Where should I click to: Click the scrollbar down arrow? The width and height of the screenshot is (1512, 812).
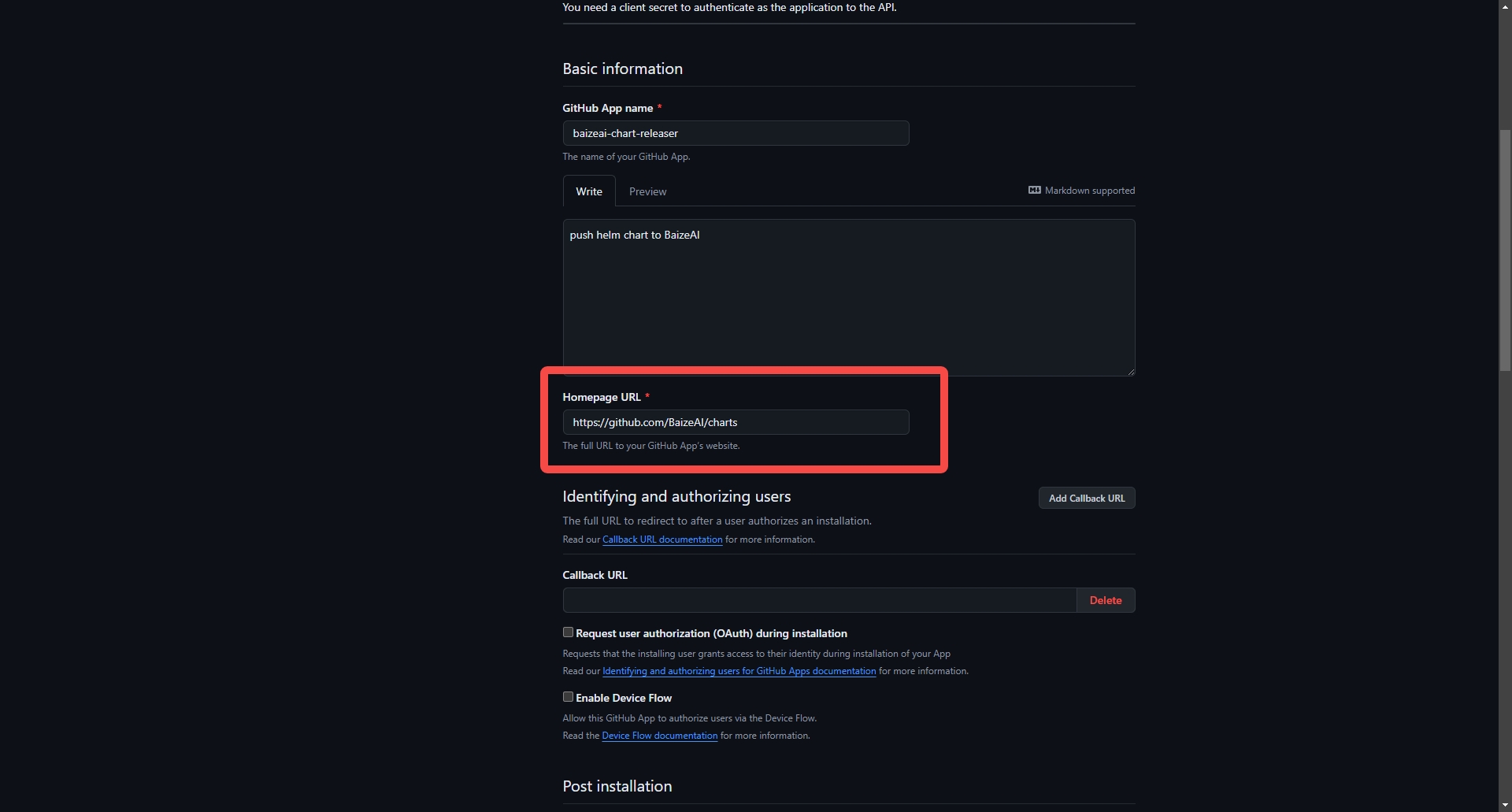pyautogui.click(x=1505, y=805)
